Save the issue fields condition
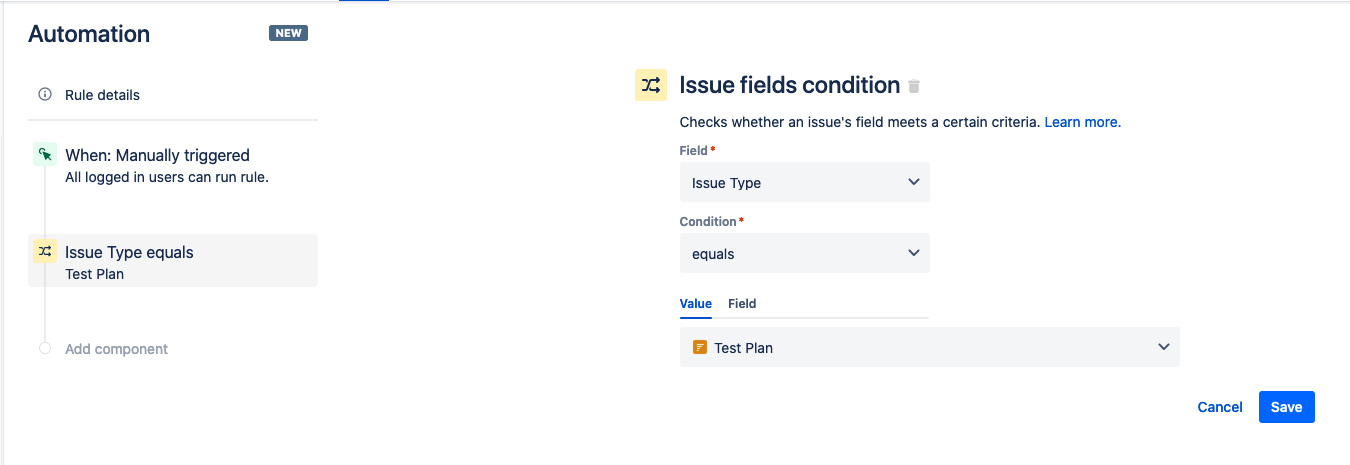Screen dimensions: 1350x465 pos(1286,407)
